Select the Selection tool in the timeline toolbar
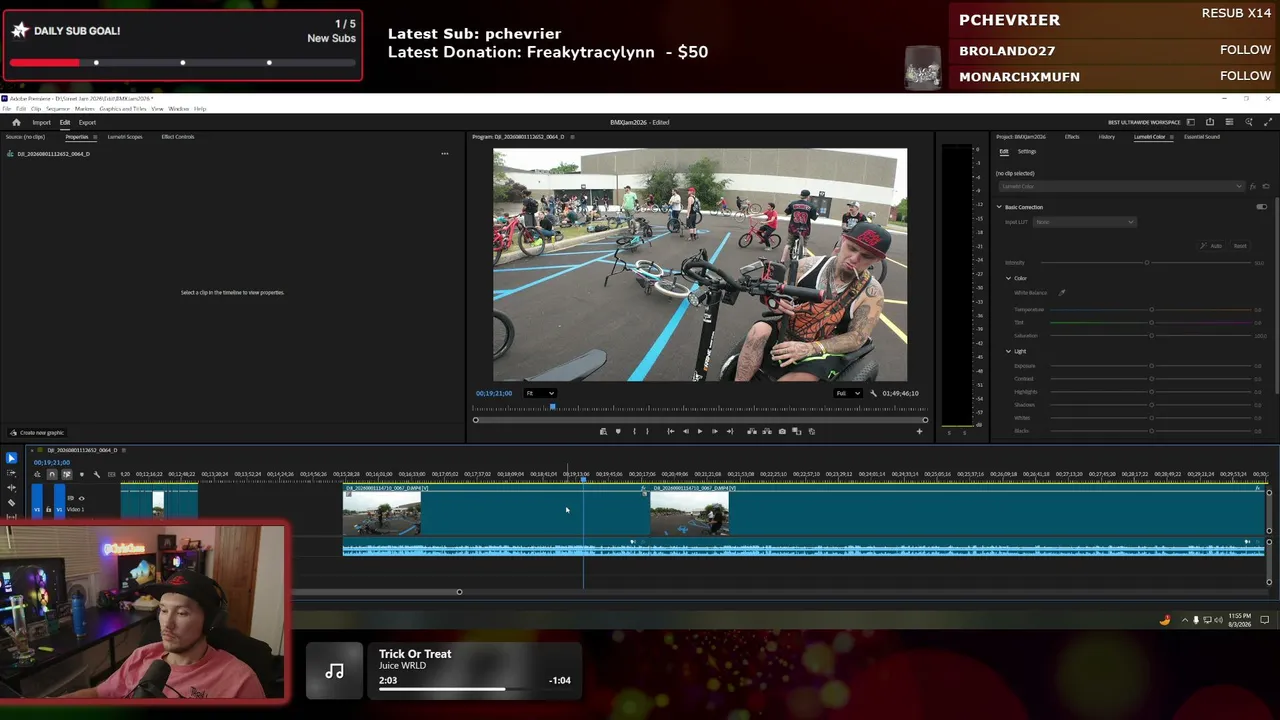 point(11,458)
